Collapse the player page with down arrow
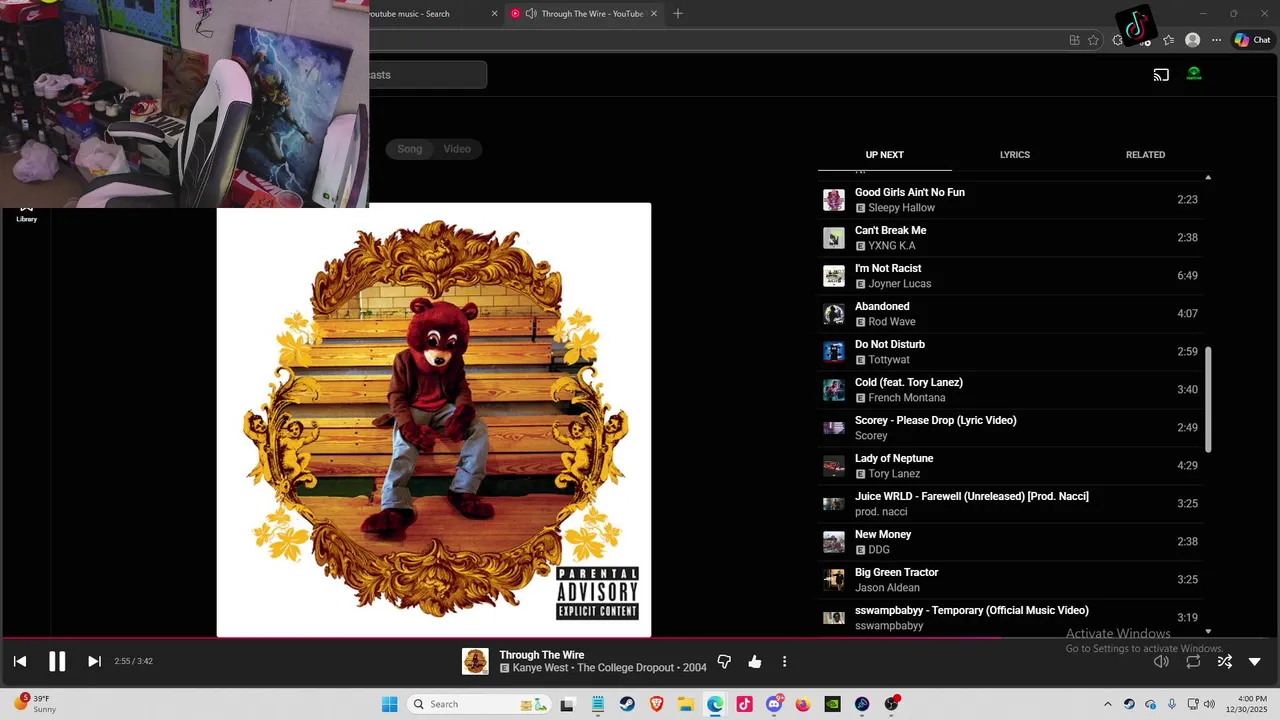The image size is (1280, 720). tap(1255, 661)
